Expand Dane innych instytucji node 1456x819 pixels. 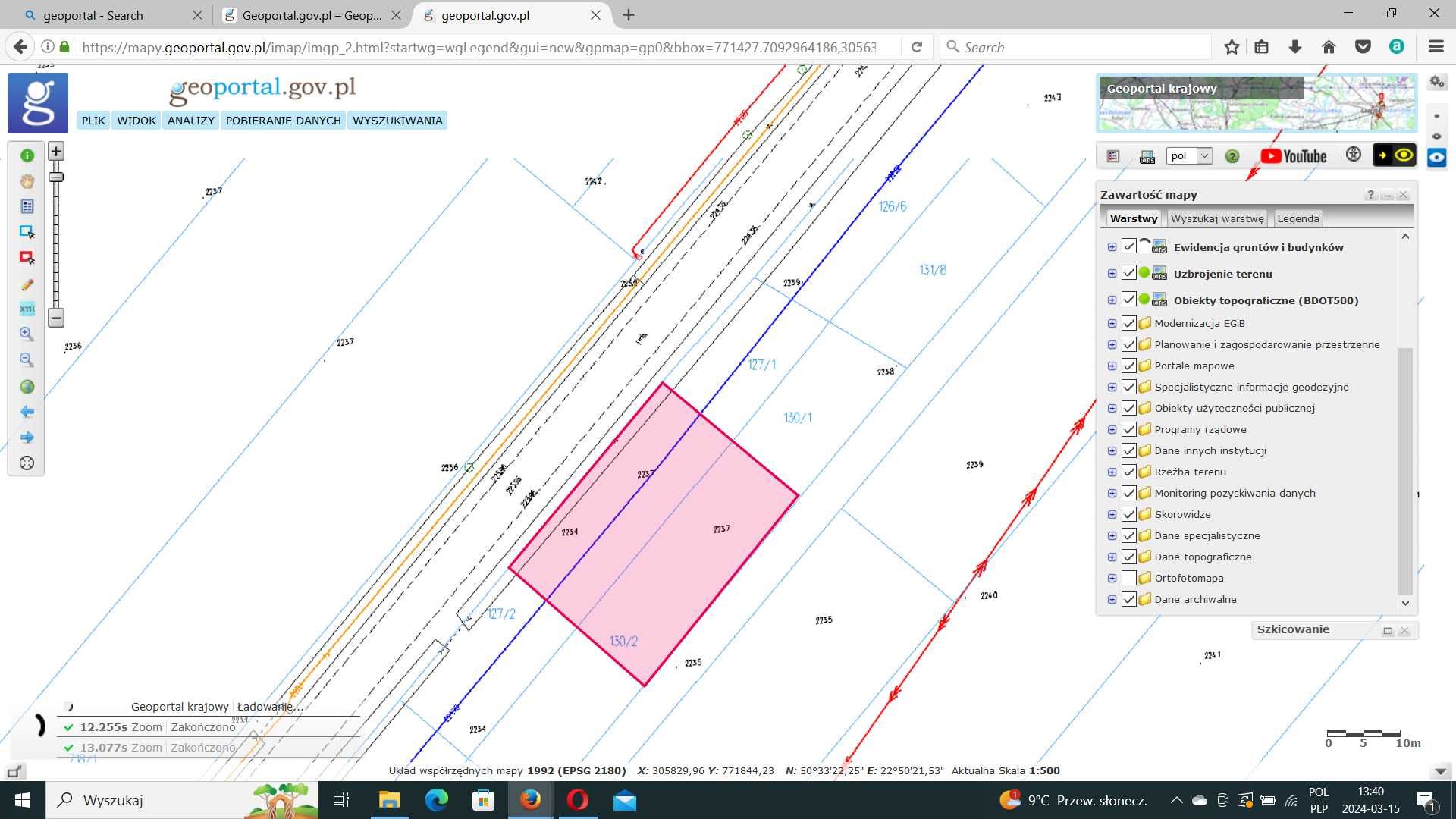(x=1112, y=450)
